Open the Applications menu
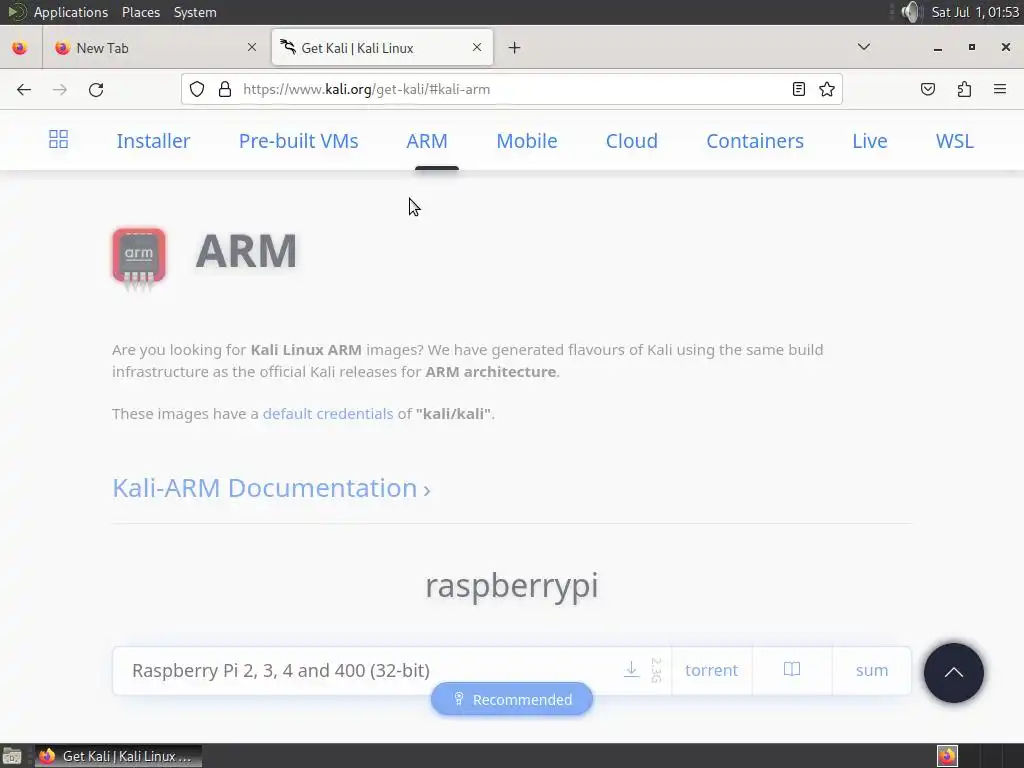The height and width of the screenshot is (768, 1024). (x=71, y=12)
